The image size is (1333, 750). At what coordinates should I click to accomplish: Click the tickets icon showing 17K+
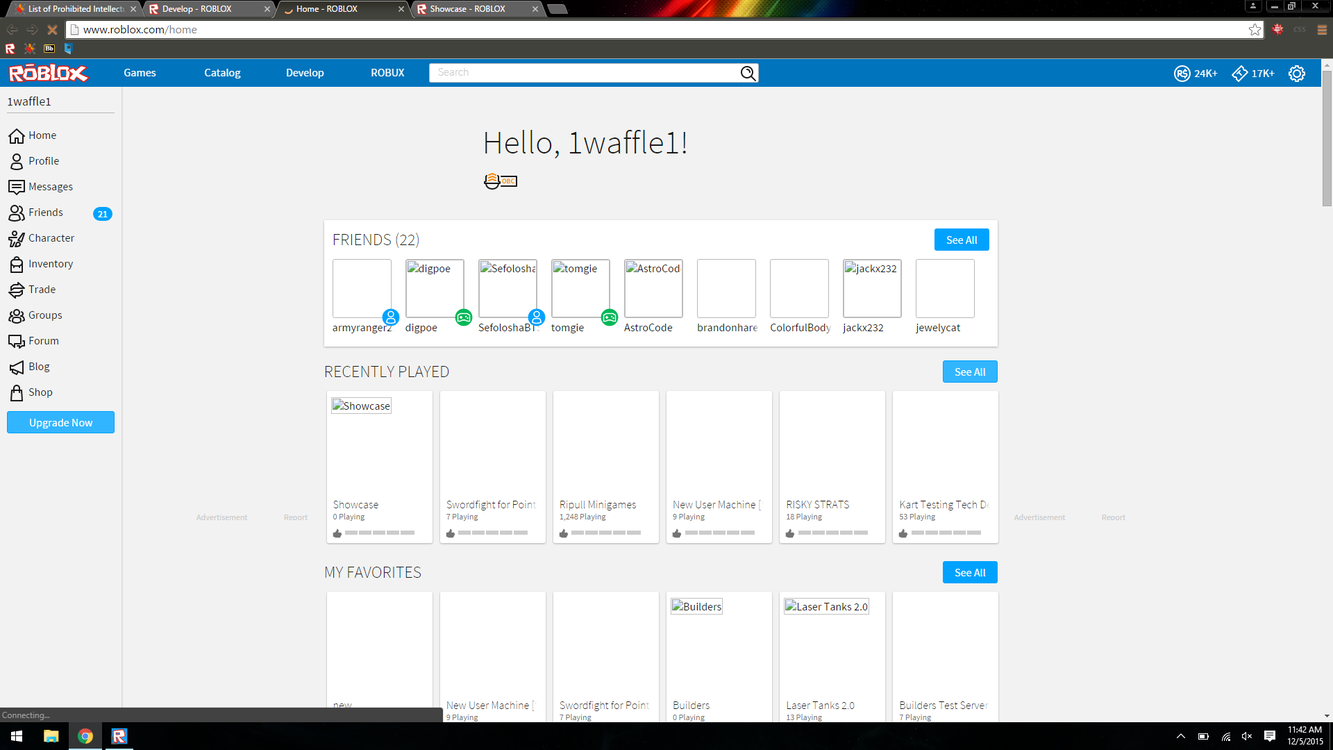tap(1252, 73)
